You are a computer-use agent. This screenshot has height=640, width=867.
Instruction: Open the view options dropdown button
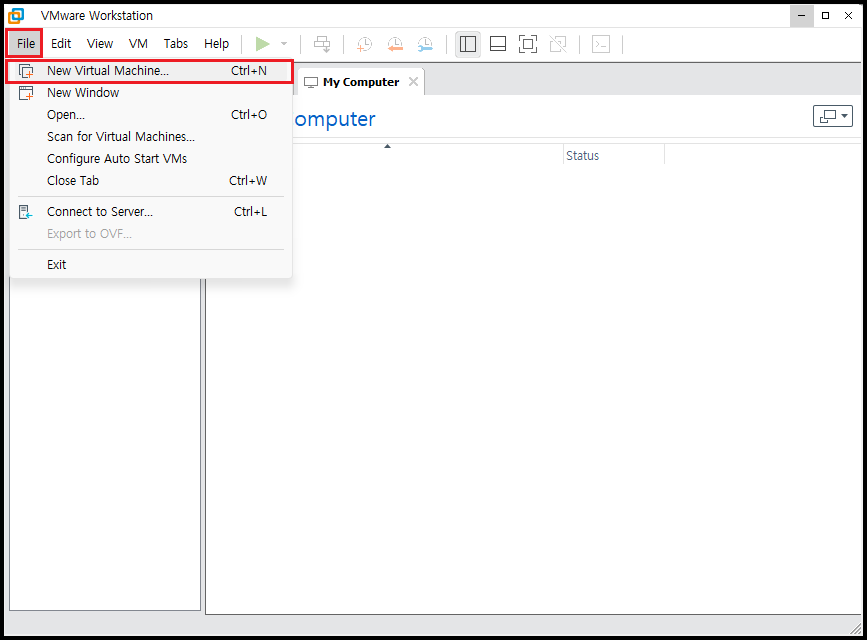point(833,116)
